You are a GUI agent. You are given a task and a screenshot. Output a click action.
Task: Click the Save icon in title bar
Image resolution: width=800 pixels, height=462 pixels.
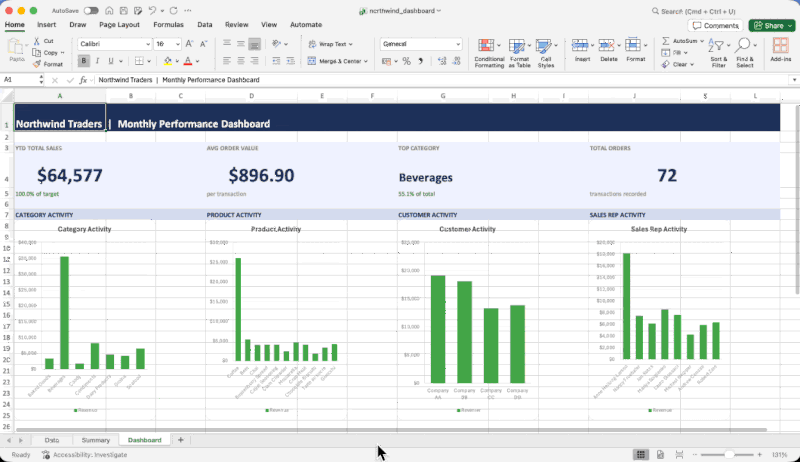[123, 11]
